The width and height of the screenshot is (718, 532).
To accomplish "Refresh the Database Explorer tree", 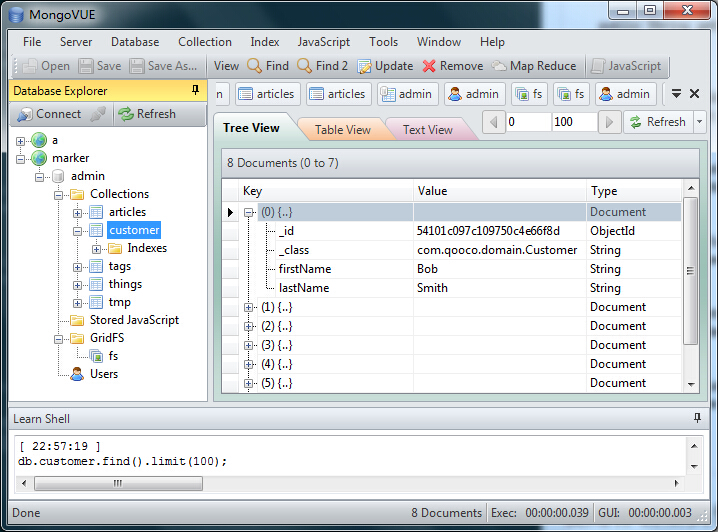I will tap(147, 114).
